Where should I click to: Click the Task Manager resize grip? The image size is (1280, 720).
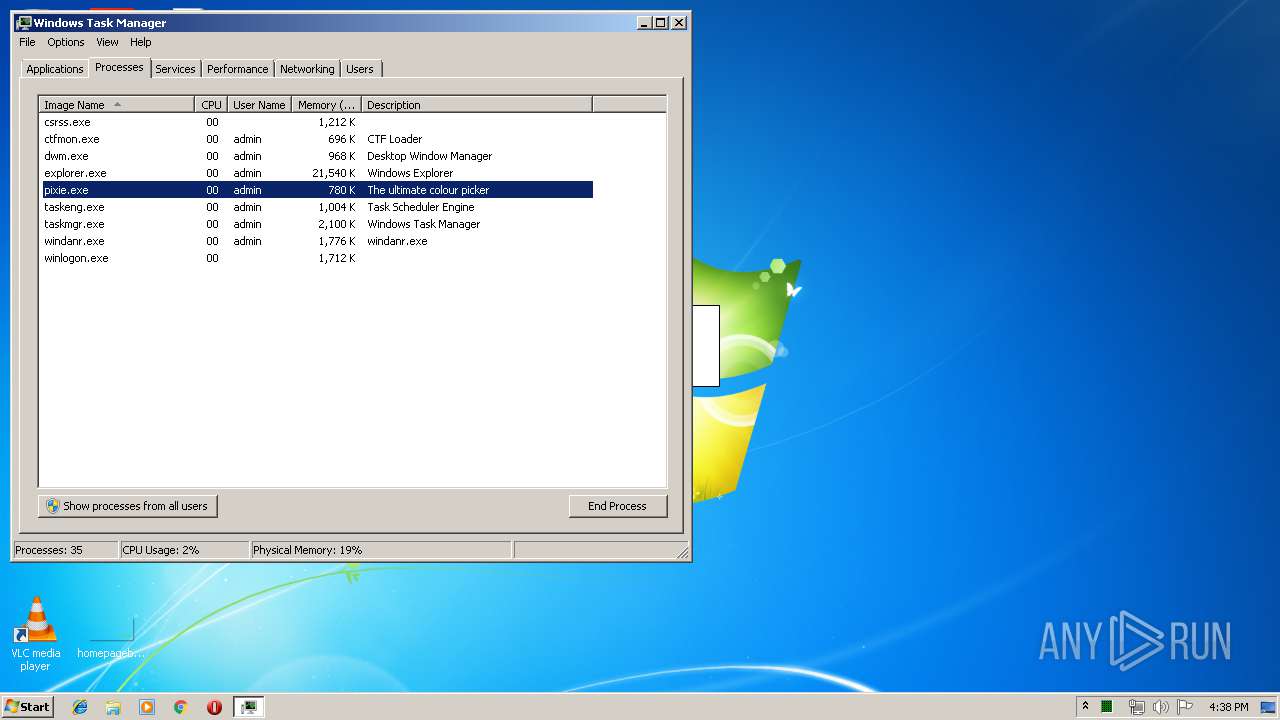point(682,552)
